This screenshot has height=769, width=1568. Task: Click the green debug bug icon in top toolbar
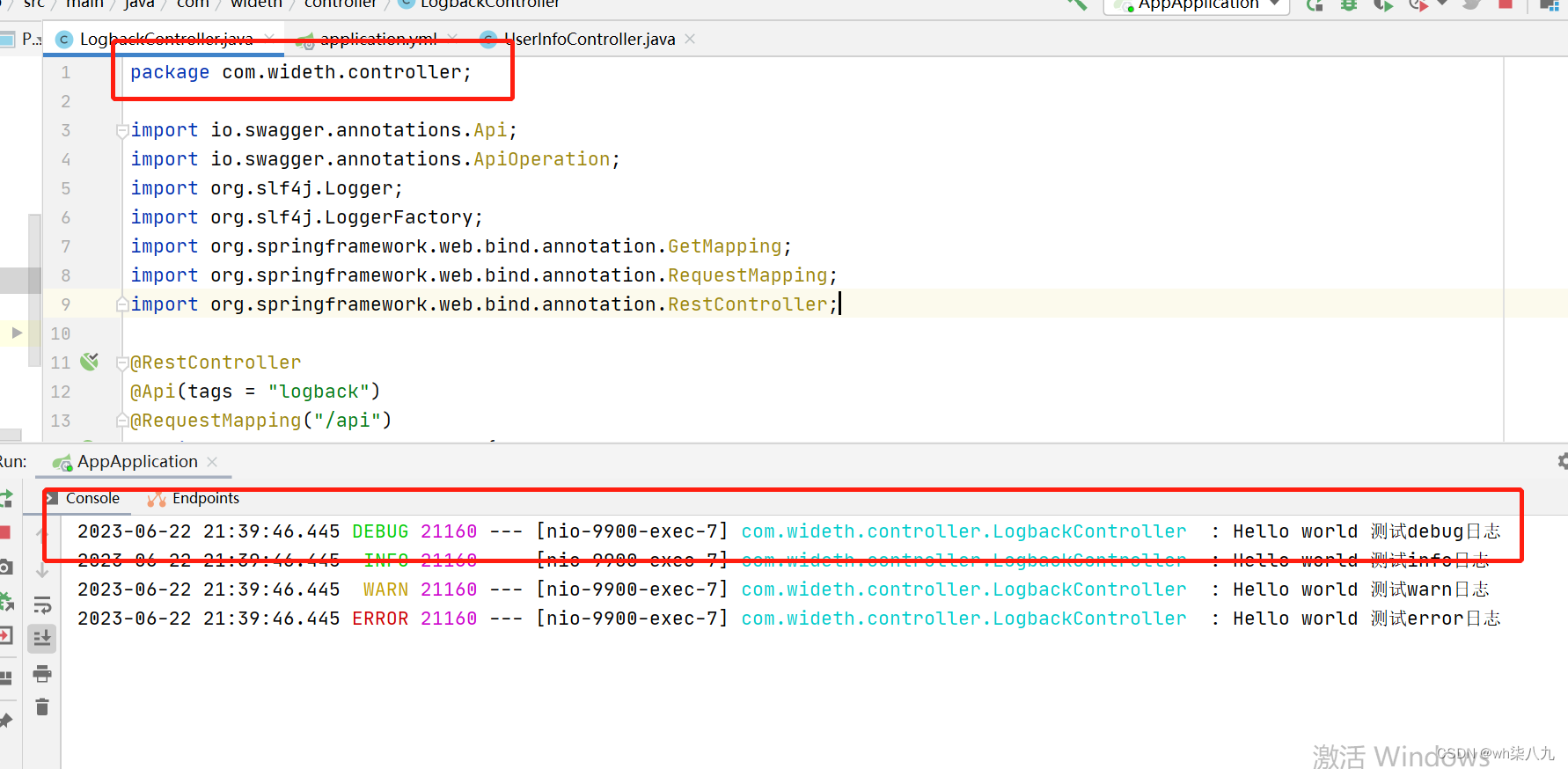click(x=1348, y=5)
